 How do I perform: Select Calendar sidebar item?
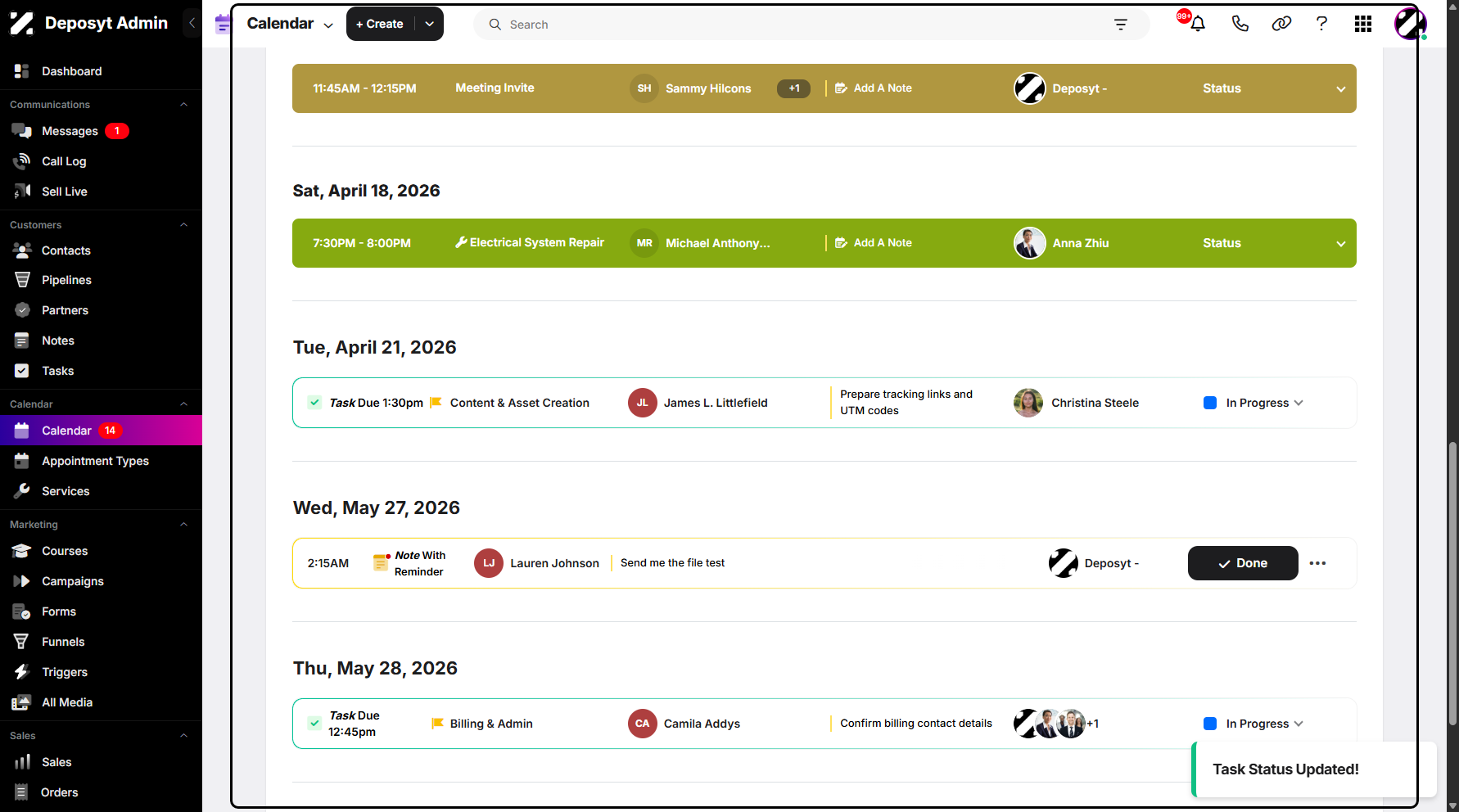pyautogui.click(x=101, y=431)
